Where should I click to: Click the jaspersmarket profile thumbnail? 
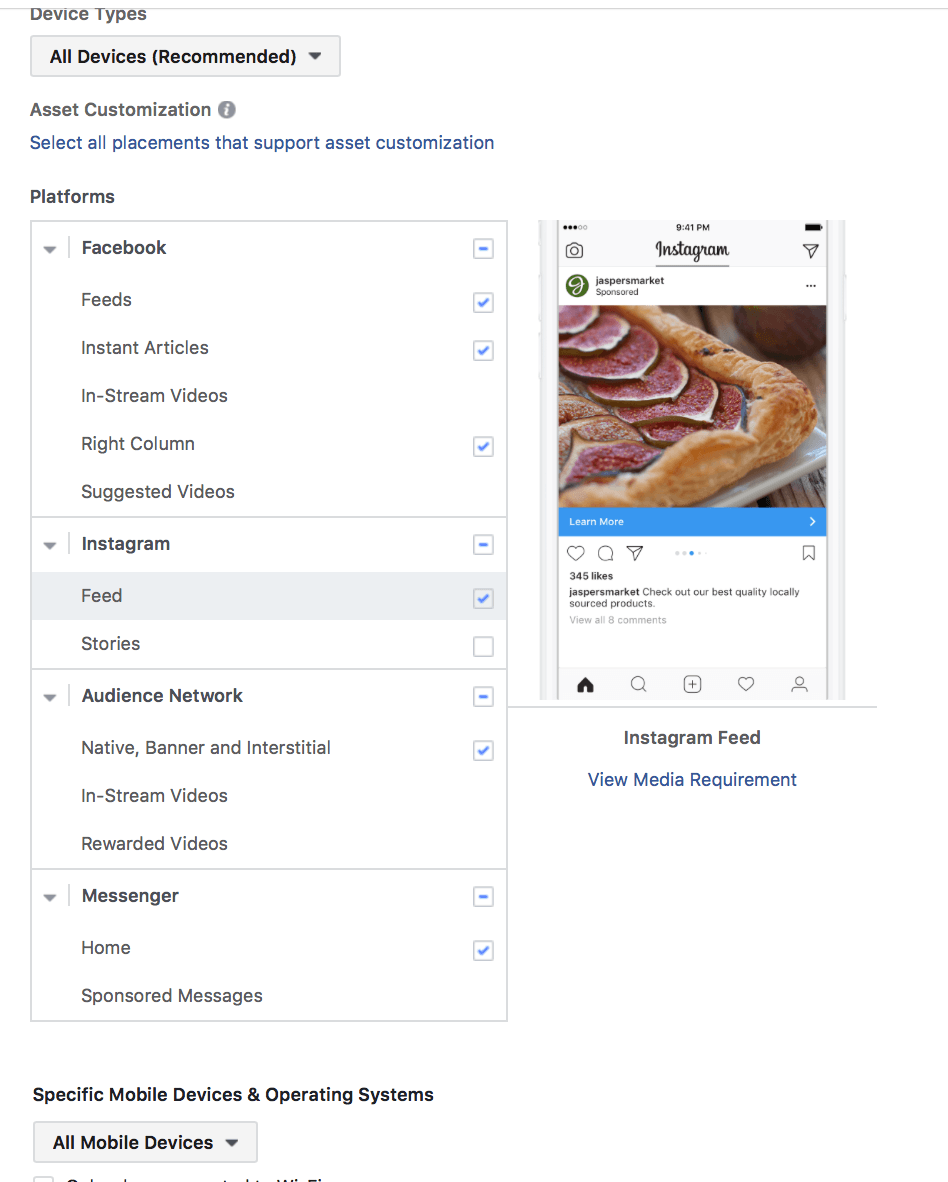coord(575,283)
